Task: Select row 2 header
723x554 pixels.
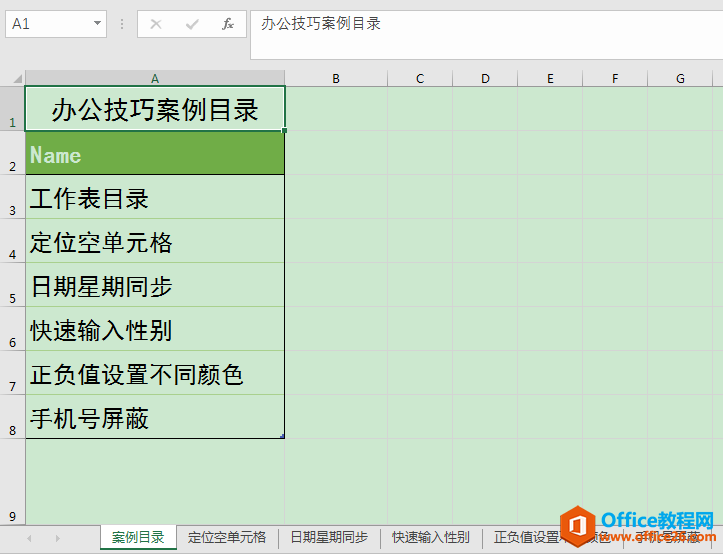Action: [12, 153]
